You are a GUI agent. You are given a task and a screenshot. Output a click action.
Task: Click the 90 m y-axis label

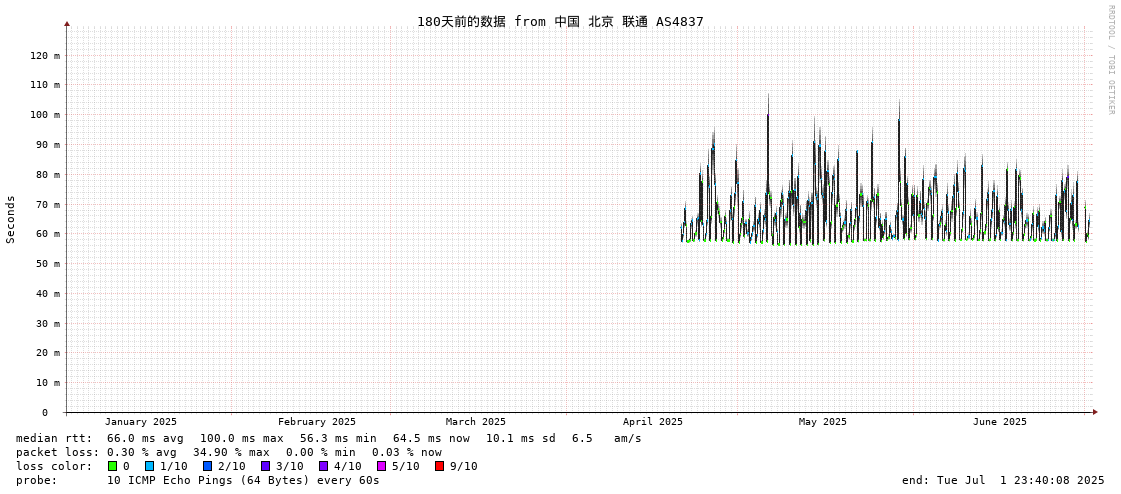49,144
